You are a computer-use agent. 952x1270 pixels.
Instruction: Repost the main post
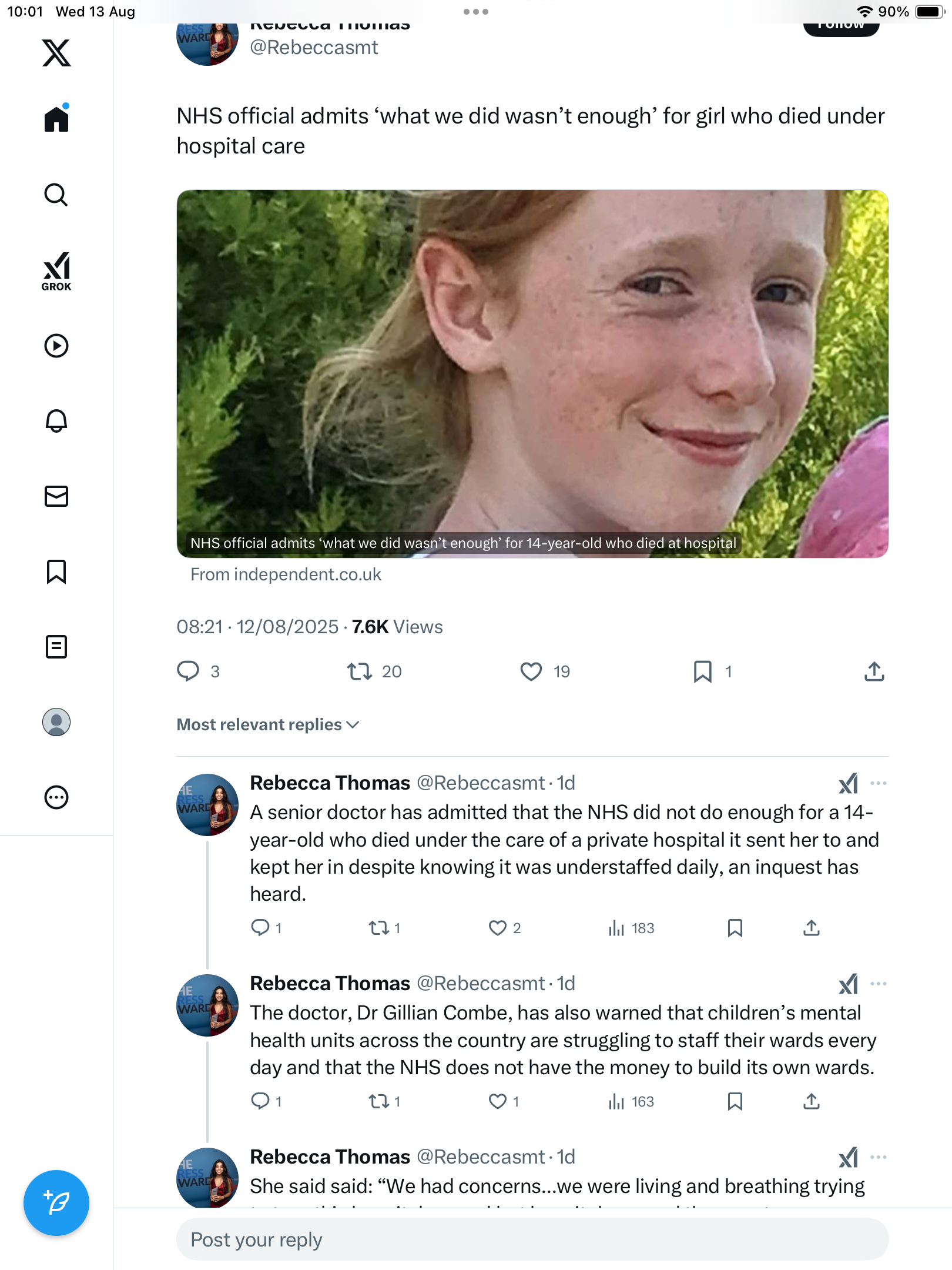tap(359, 671)
